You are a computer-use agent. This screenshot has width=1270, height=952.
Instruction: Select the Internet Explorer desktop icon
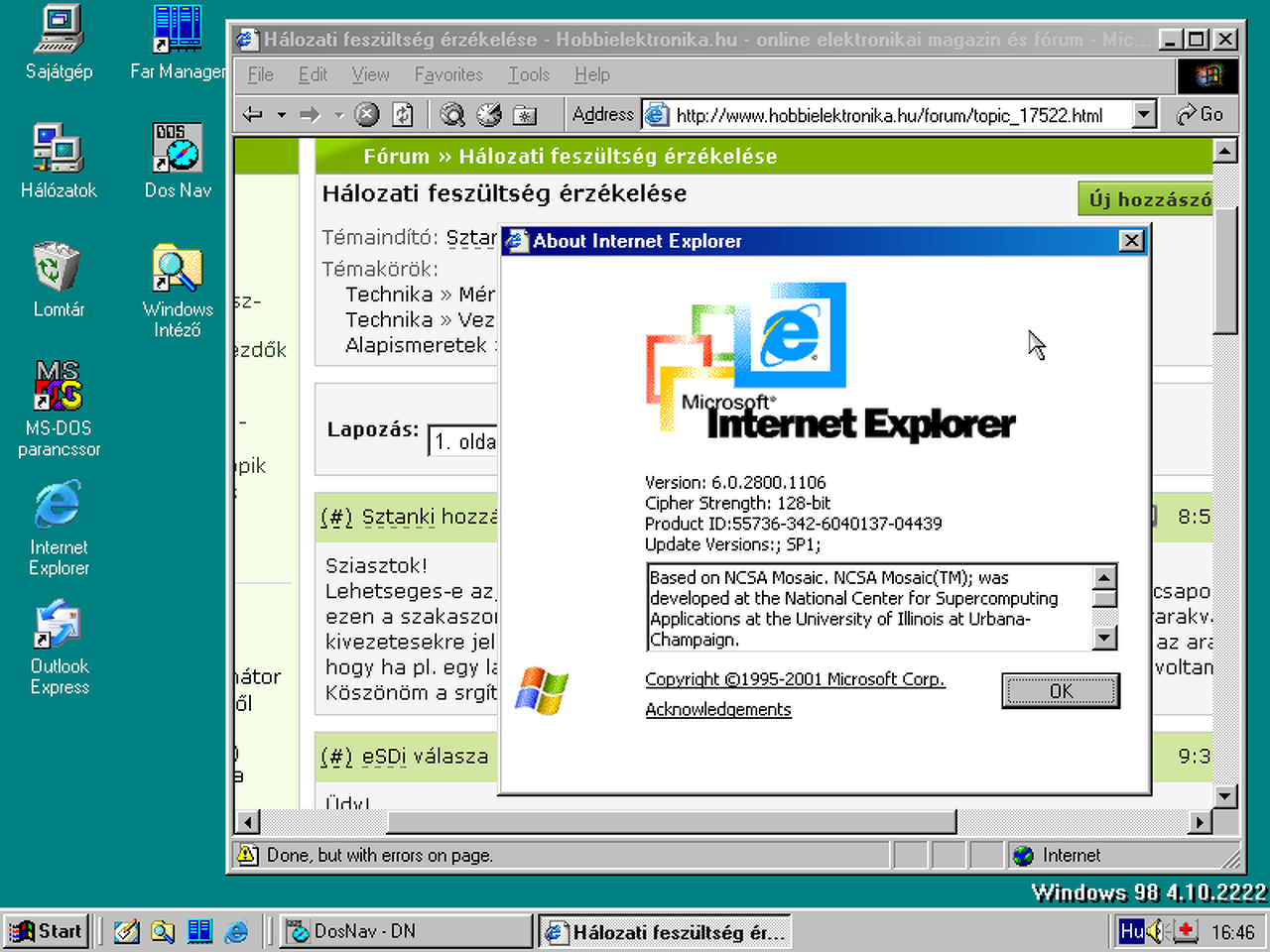coord(59,530)
